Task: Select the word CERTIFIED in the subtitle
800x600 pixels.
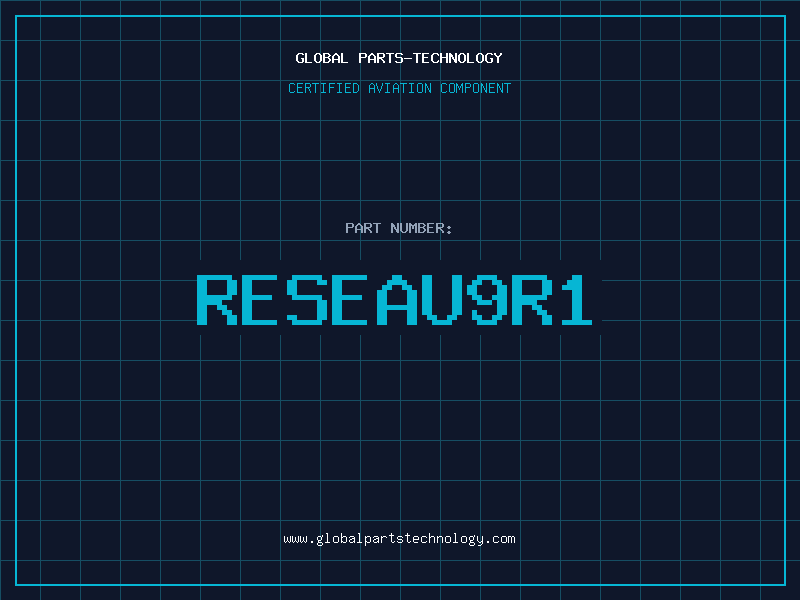Action: [324, 88]
